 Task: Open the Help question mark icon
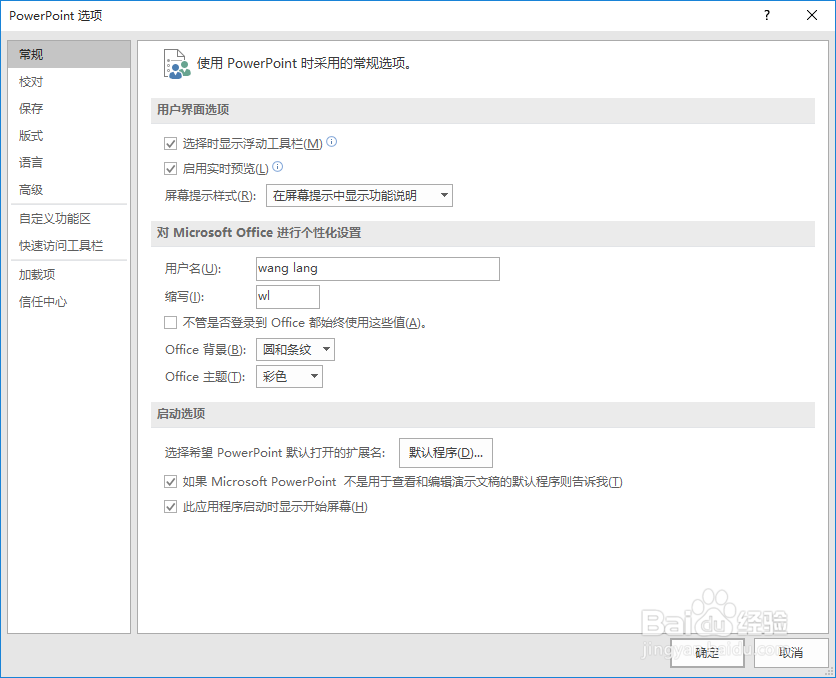(766, 15)
